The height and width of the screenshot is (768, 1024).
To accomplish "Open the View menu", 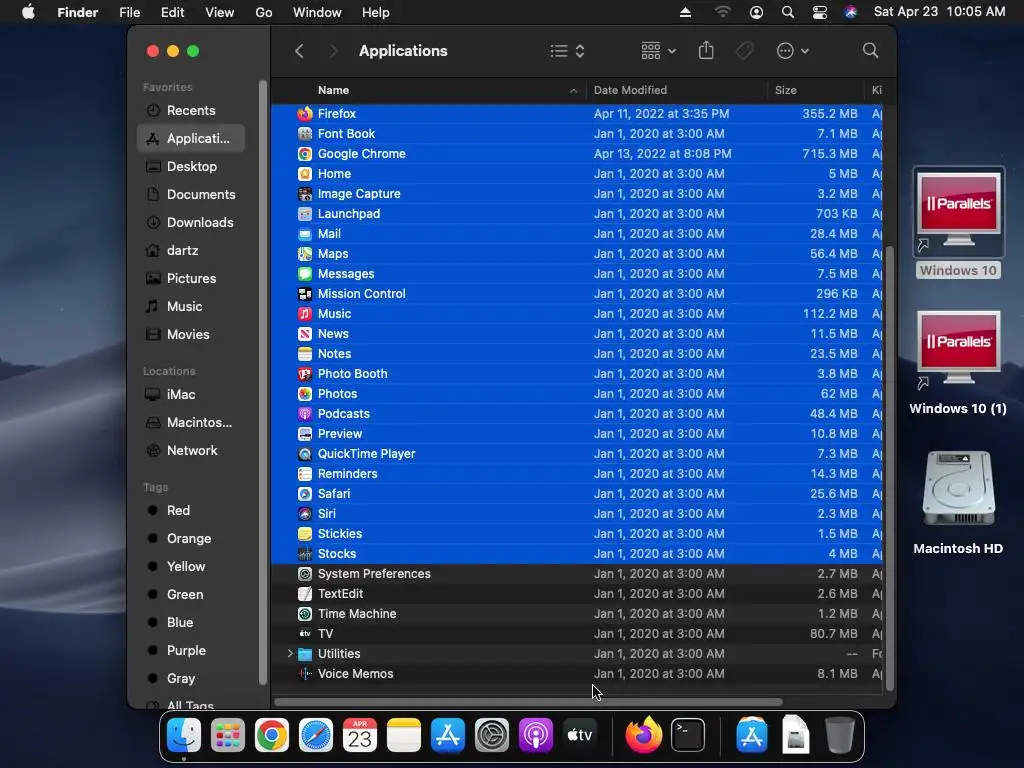I will (x=219, y=12).
